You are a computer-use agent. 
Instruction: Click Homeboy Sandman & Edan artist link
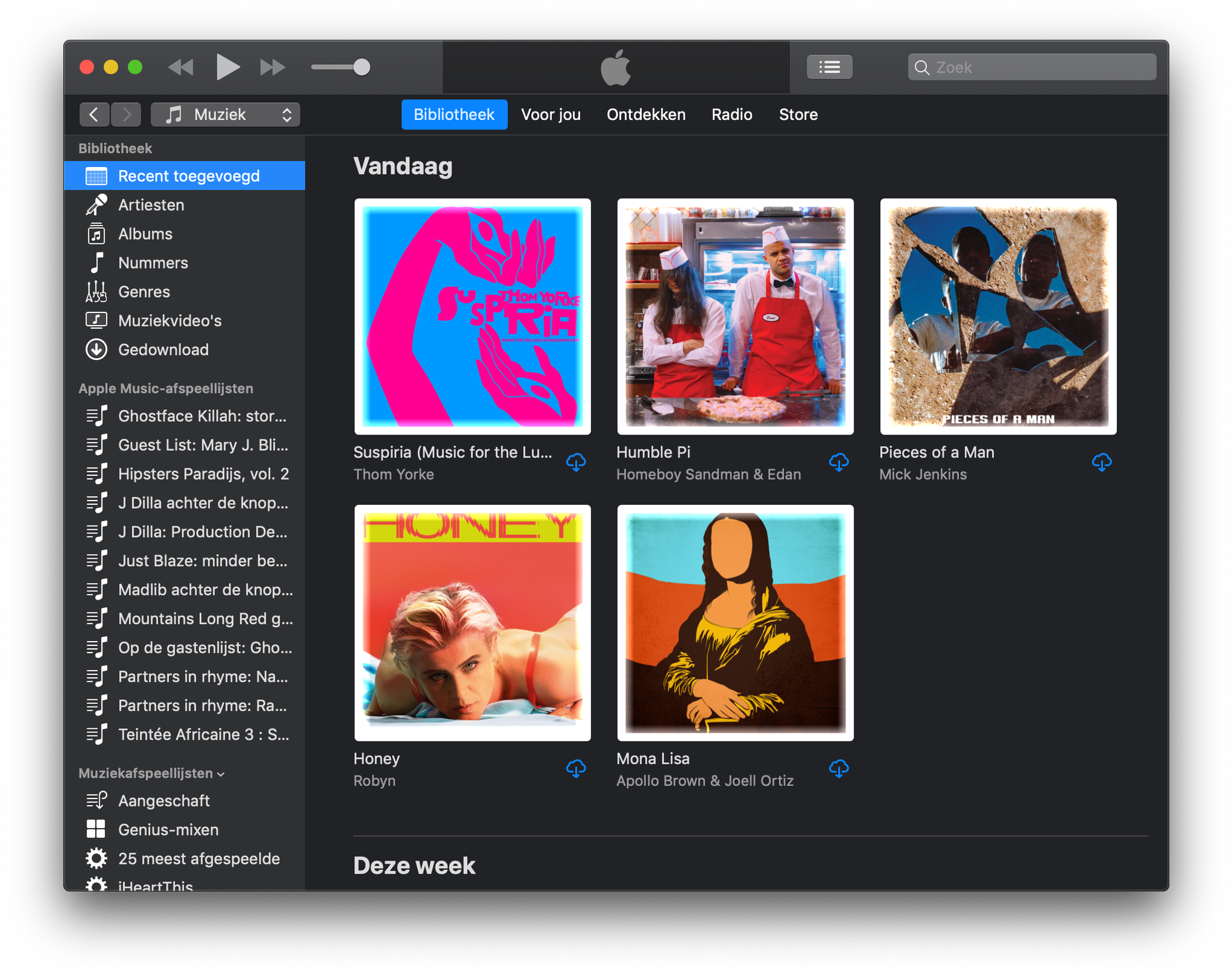(x=708, y=475)
